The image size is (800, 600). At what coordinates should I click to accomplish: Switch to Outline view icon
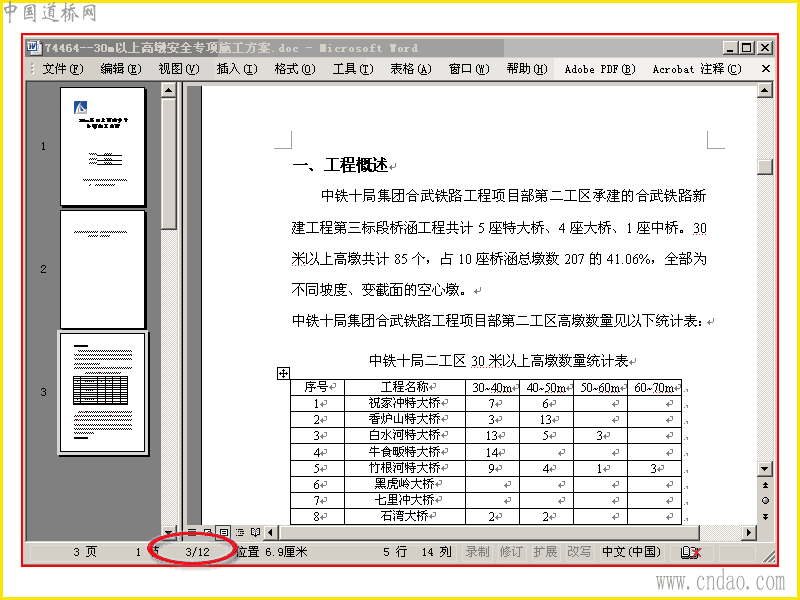pos(239,532)
